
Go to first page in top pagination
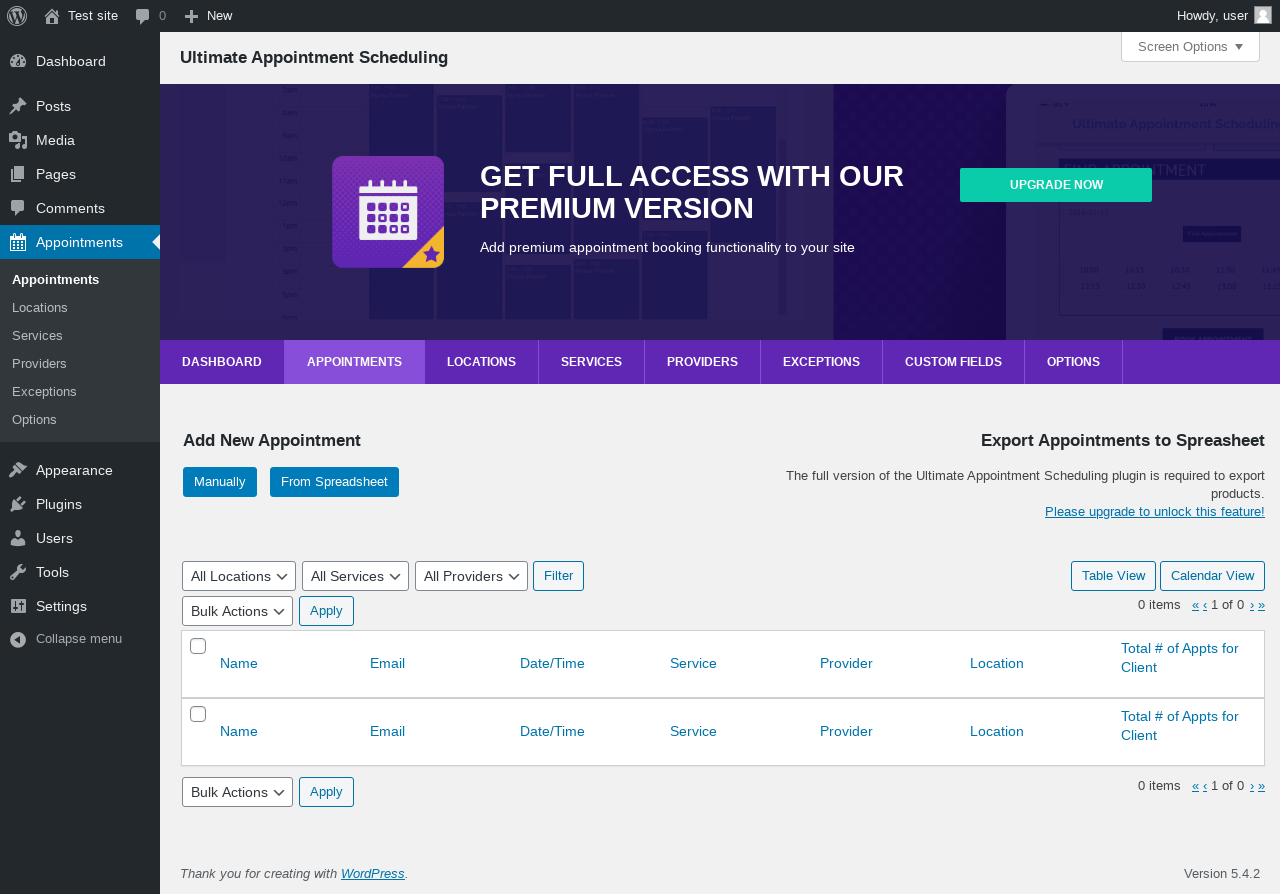click(x=1196, y=605)
